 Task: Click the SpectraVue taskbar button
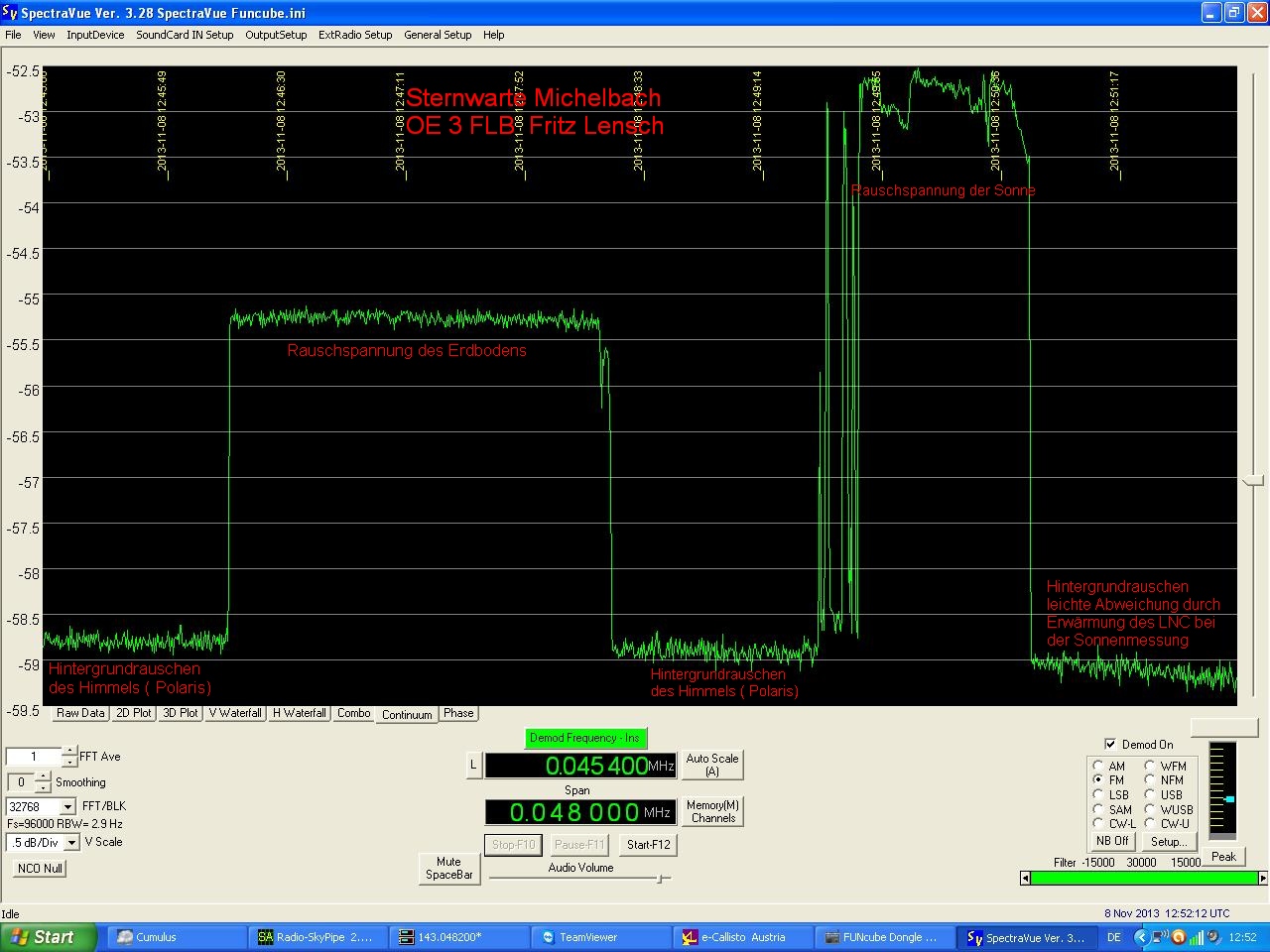[1027, 937]
